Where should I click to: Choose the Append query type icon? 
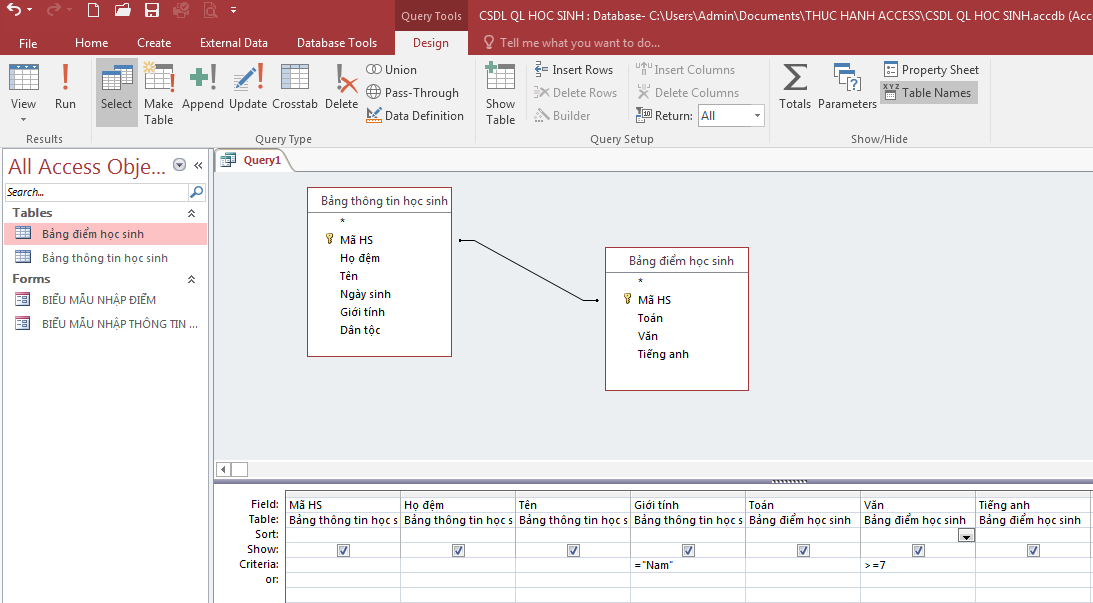(203, 87)
